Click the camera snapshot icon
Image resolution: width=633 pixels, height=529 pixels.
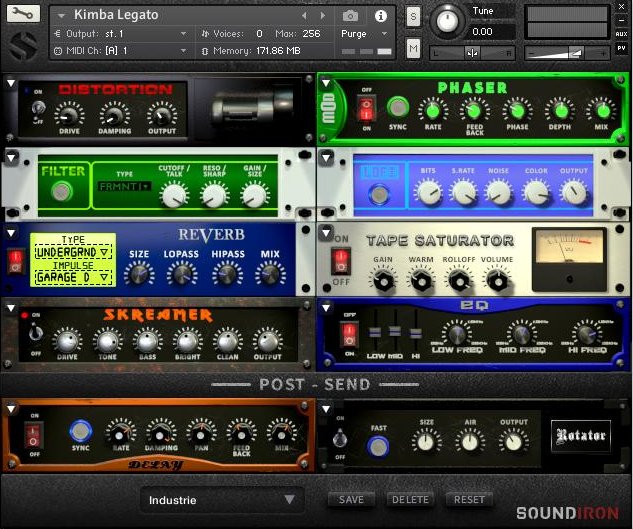point(350,16)
